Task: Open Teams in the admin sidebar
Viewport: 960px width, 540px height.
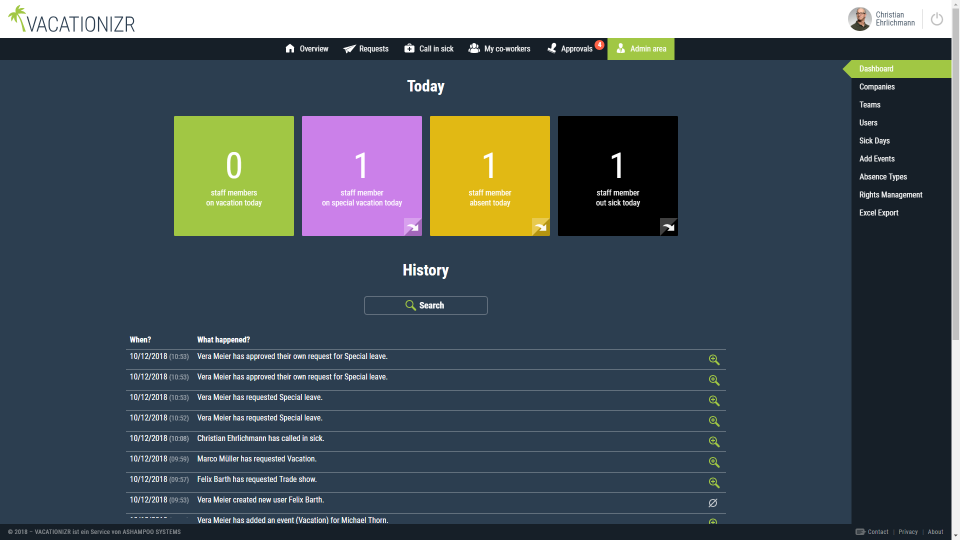Action: point(869,105)
